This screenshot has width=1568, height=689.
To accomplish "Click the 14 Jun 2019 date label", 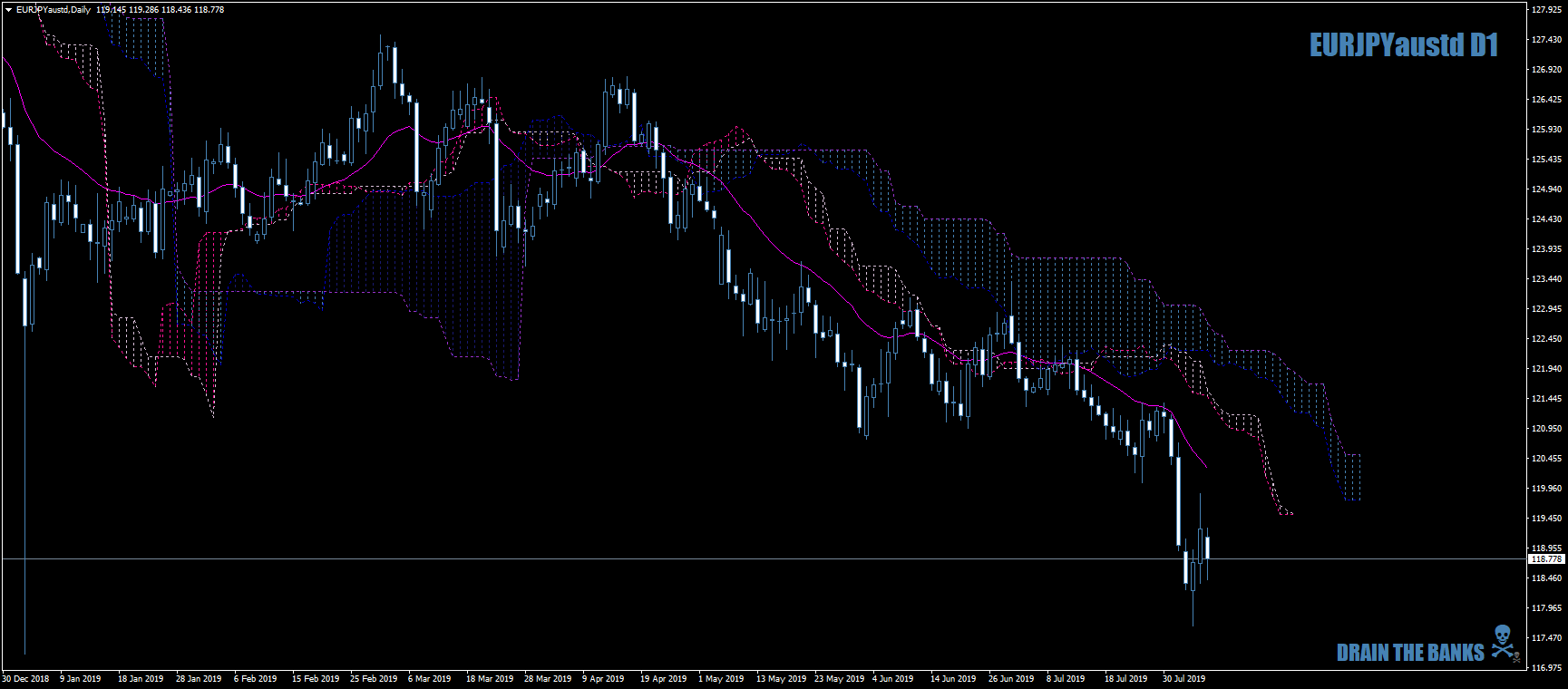I will (x=953, y=679).
